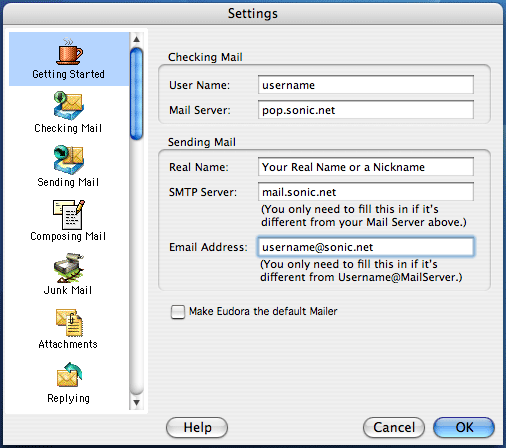Click the SMTP Server field with mail.sonic.net
This screenshot has width=506, height=448.
pyautogui.click(x=366, y=192)
